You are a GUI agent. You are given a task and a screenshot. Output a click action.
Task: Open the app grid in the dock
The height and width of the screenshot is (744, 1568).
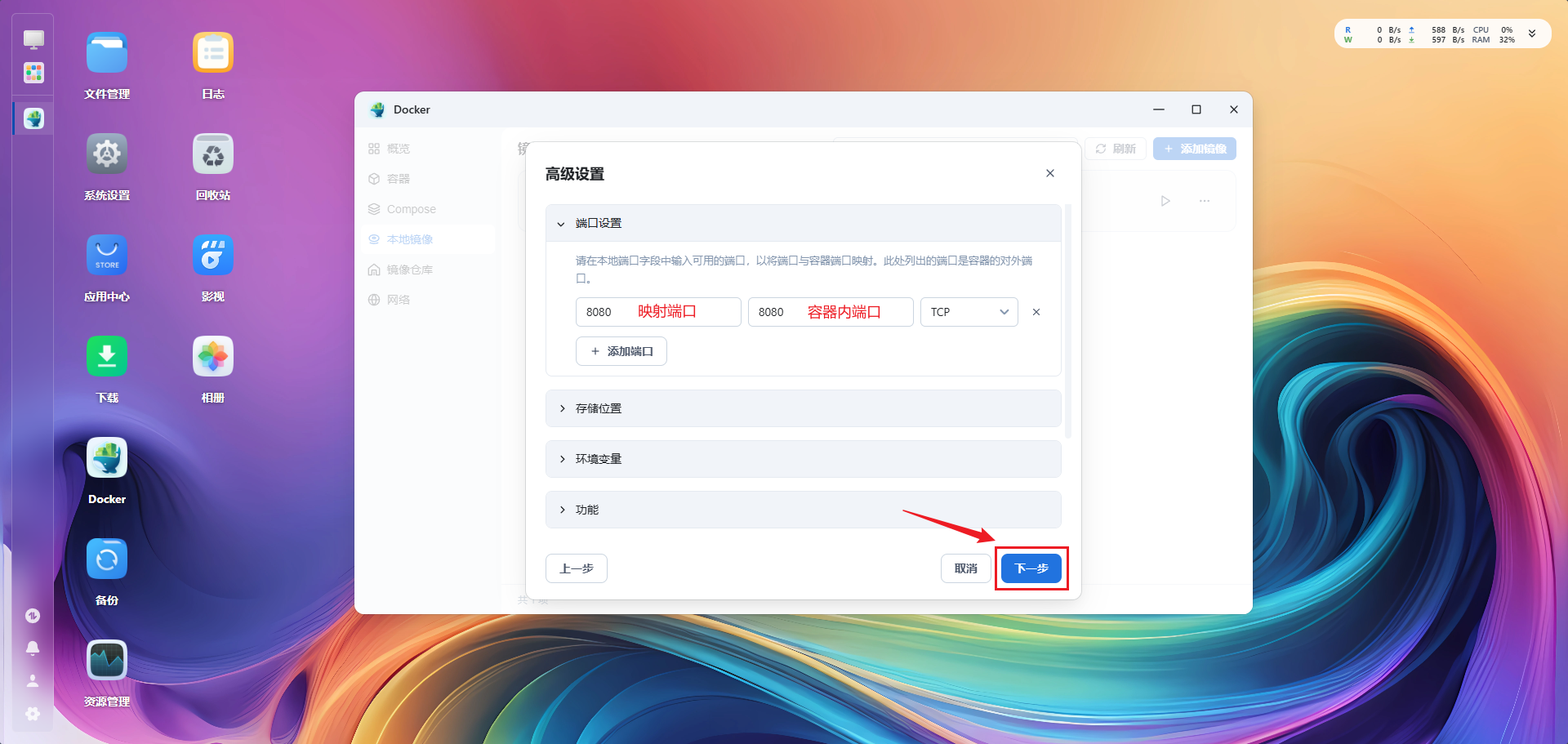33,73
